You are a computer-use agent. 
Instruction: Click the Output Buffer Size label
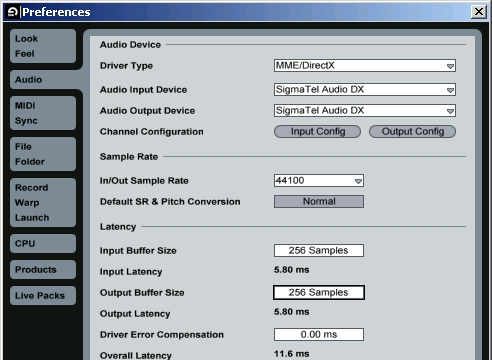pos(142,293)
